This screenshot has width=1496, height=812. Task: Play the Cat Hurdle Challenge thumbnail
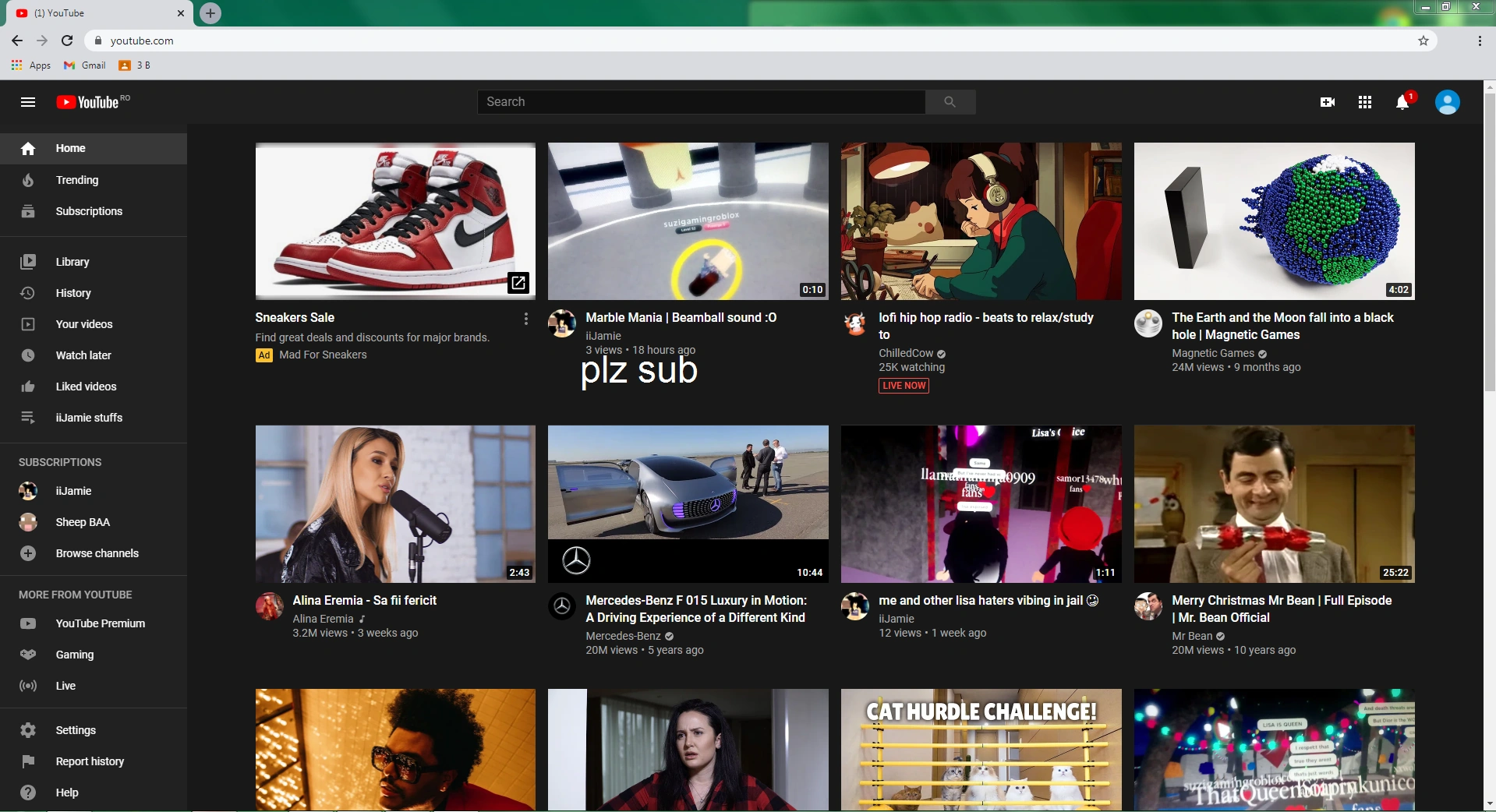(981, 750)
